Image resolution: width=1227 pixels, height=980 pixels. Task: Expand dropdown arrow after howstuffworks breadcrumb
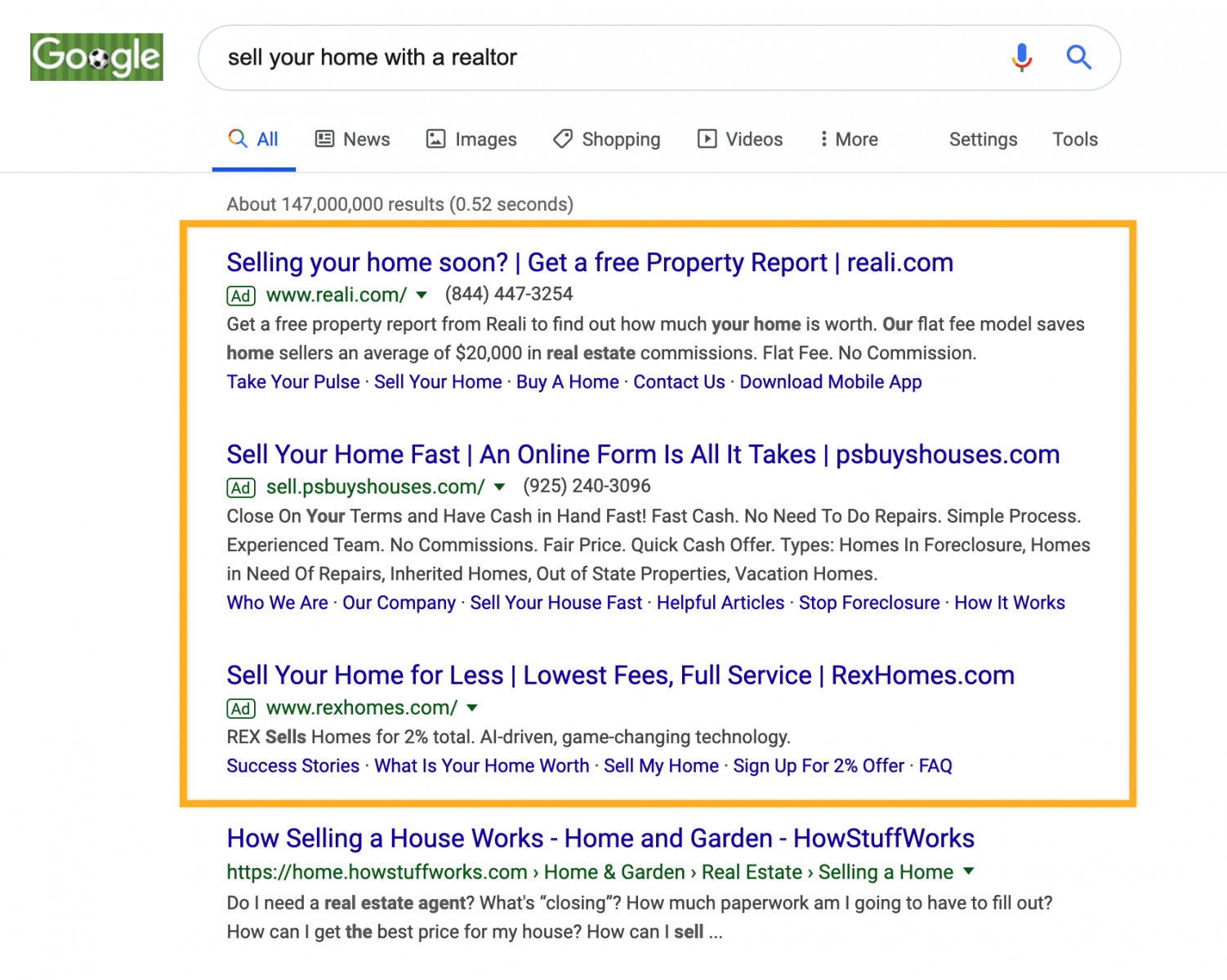tap(968, 871)
